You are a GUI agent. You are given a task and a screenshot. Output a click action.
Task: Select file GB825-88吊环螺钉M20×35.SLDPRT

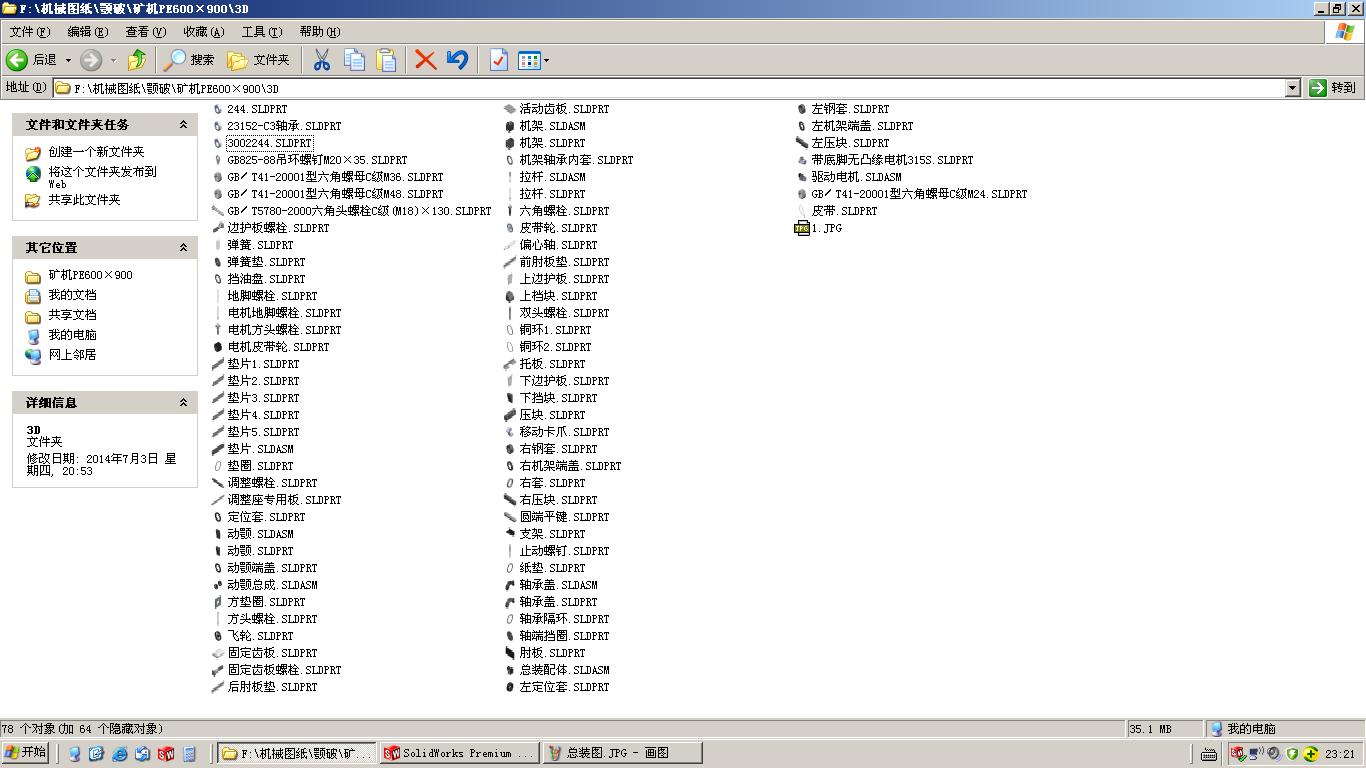pyautogui.click(x=317, y=160)
